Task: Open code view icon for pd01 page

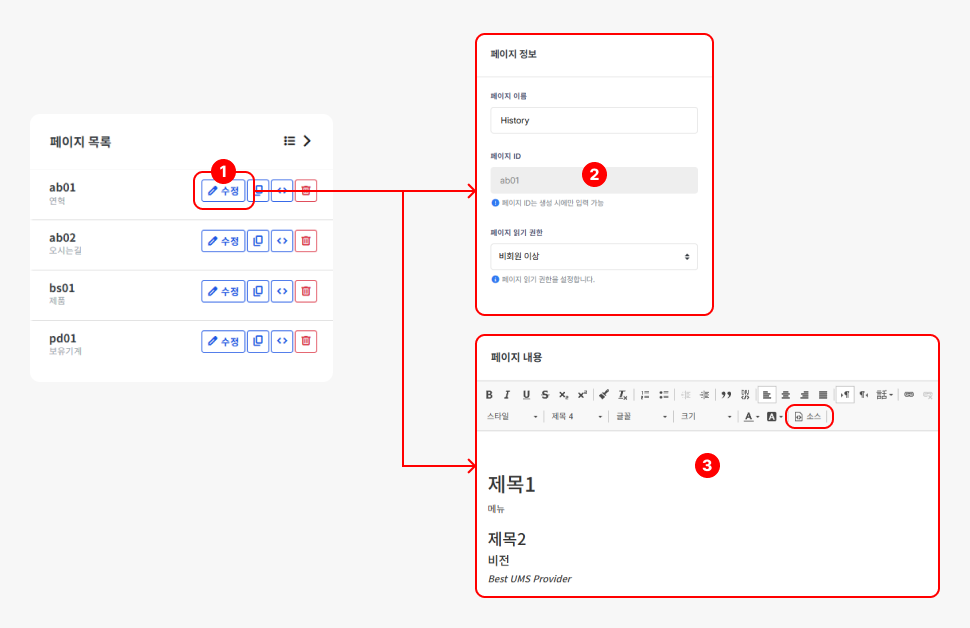Action: (x=282, y=341)
